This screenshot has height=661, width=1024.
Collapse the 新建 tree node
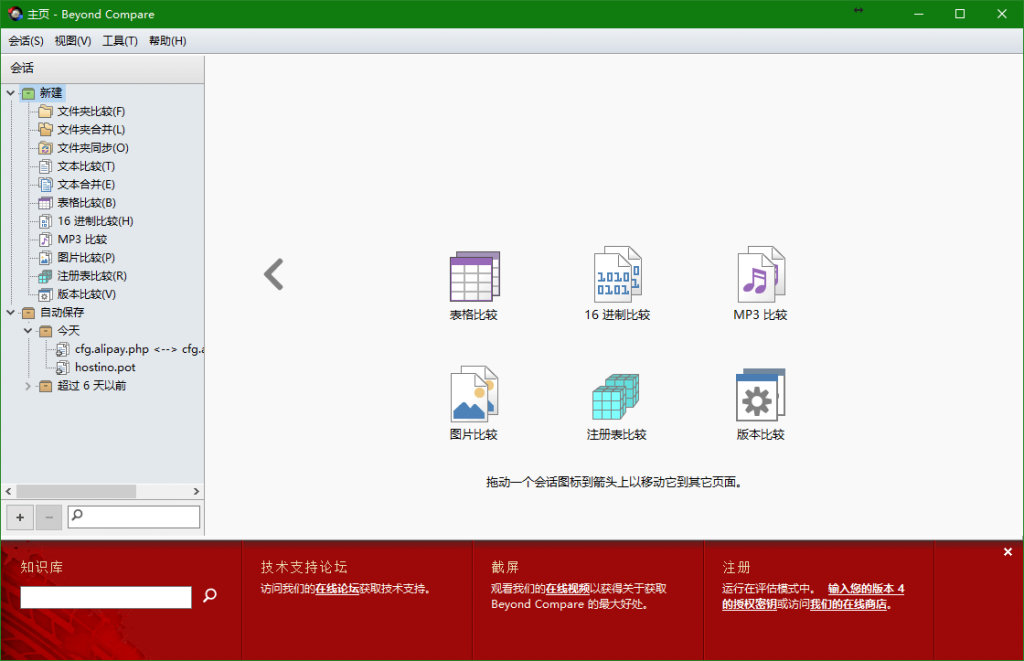(x=10, y=93)
